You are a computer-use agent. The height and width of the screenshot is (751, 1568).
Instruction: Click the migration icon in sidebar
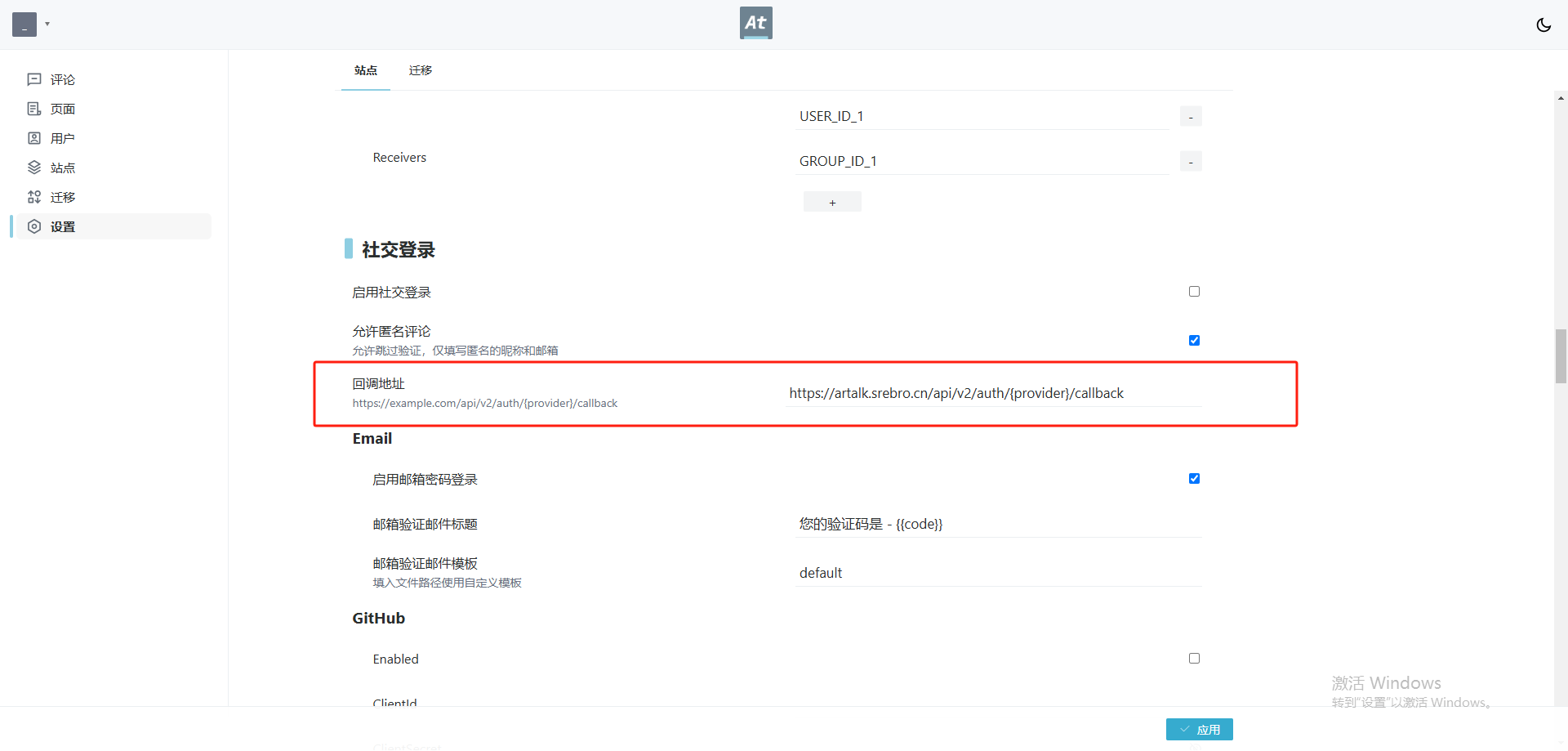34,197
